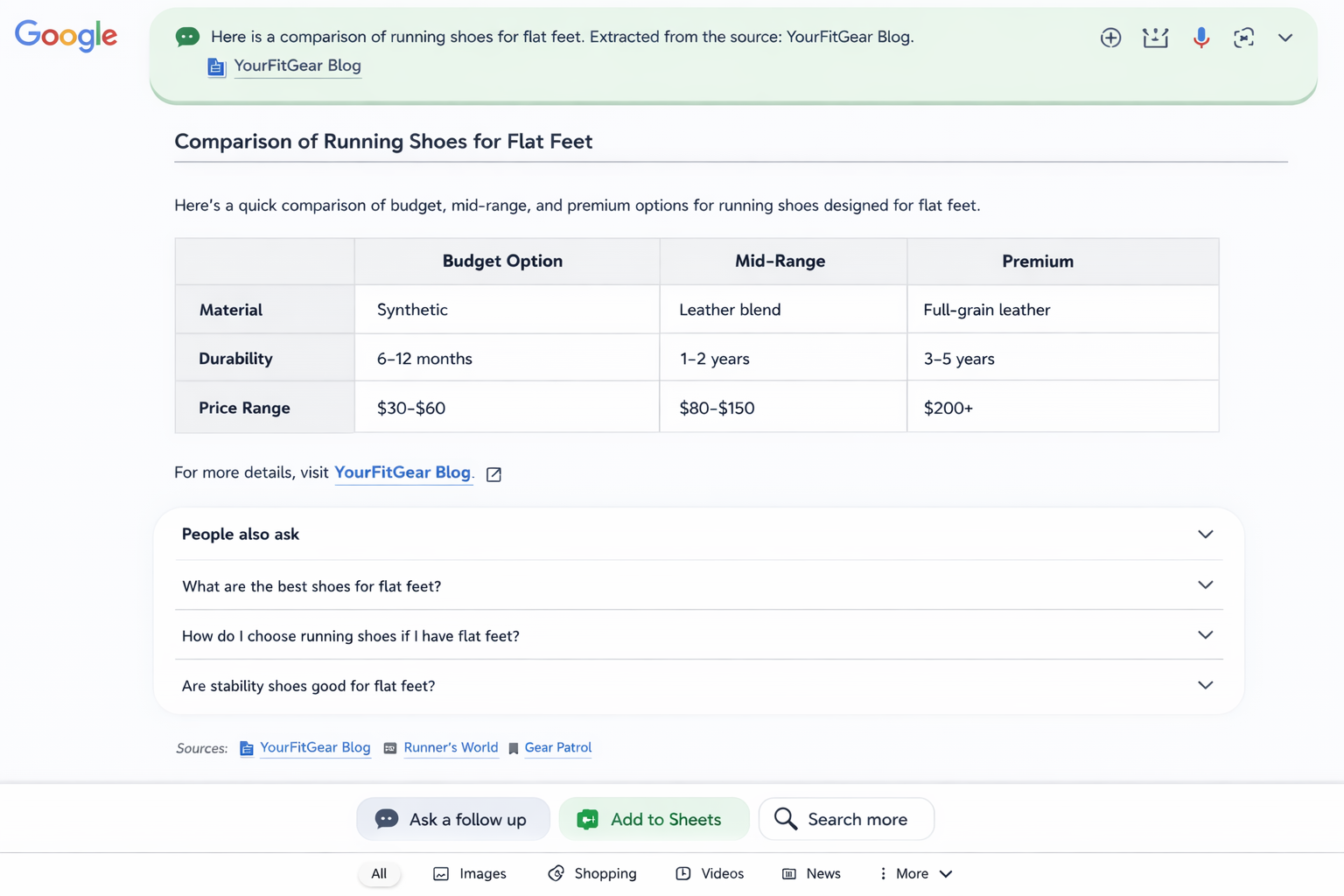The image size is (1344, 896).
Task: Switch to Images tab
Action: (470, 873)
